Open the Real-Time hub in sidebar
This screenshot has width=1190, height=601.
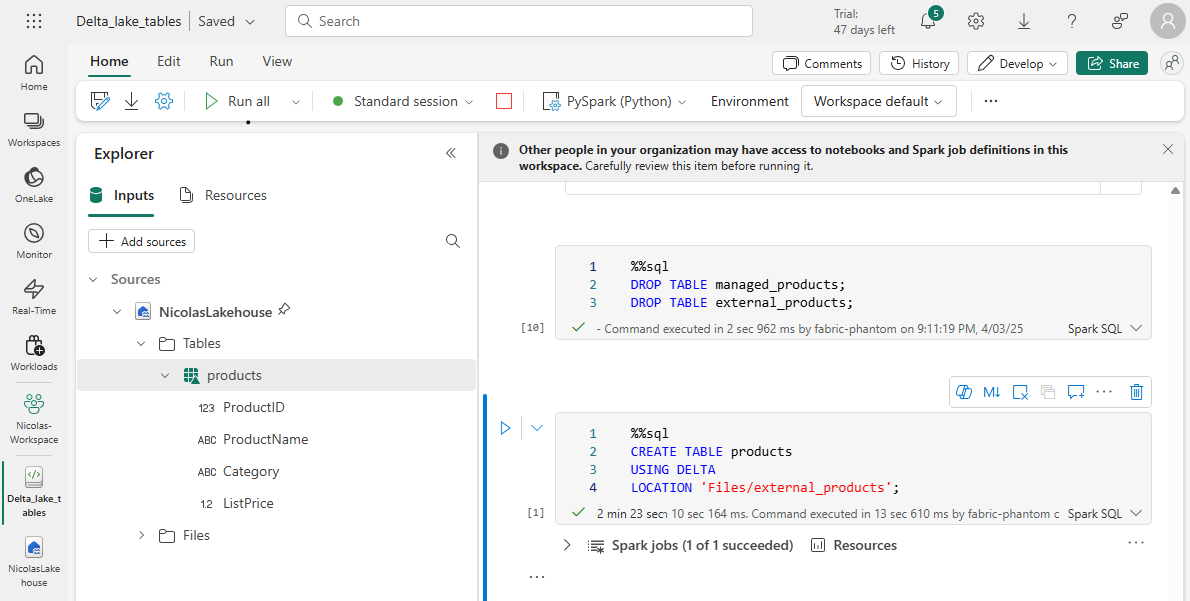(34, 296)
